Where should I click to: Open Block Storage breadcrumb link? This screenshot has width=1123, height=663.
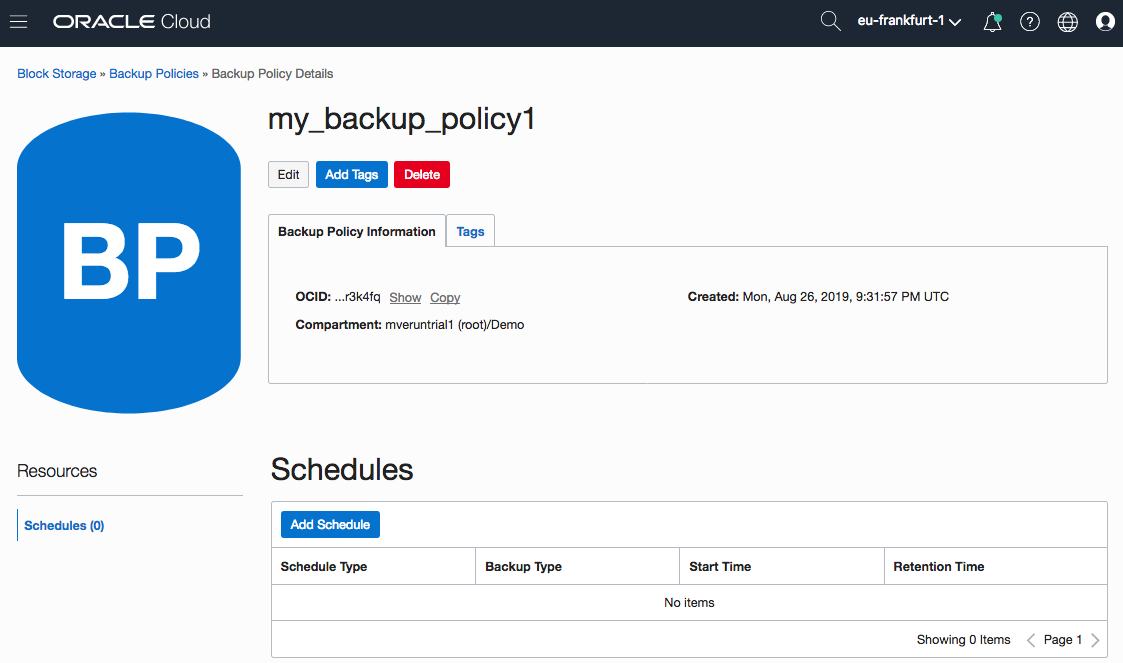click(x=57, y=74)
